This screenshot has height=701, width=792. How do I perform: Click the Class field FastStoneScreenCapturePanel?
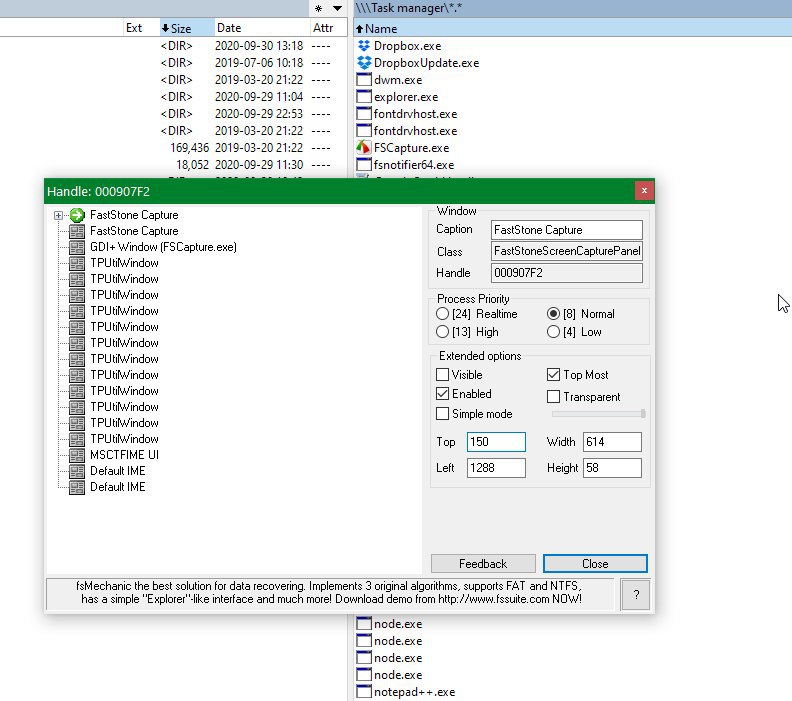[566, 251]
